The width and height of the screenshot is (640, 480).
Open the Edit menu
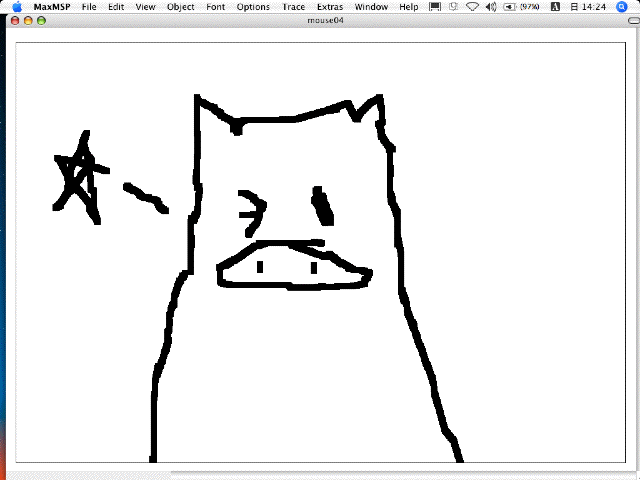[x=116, y=7]
